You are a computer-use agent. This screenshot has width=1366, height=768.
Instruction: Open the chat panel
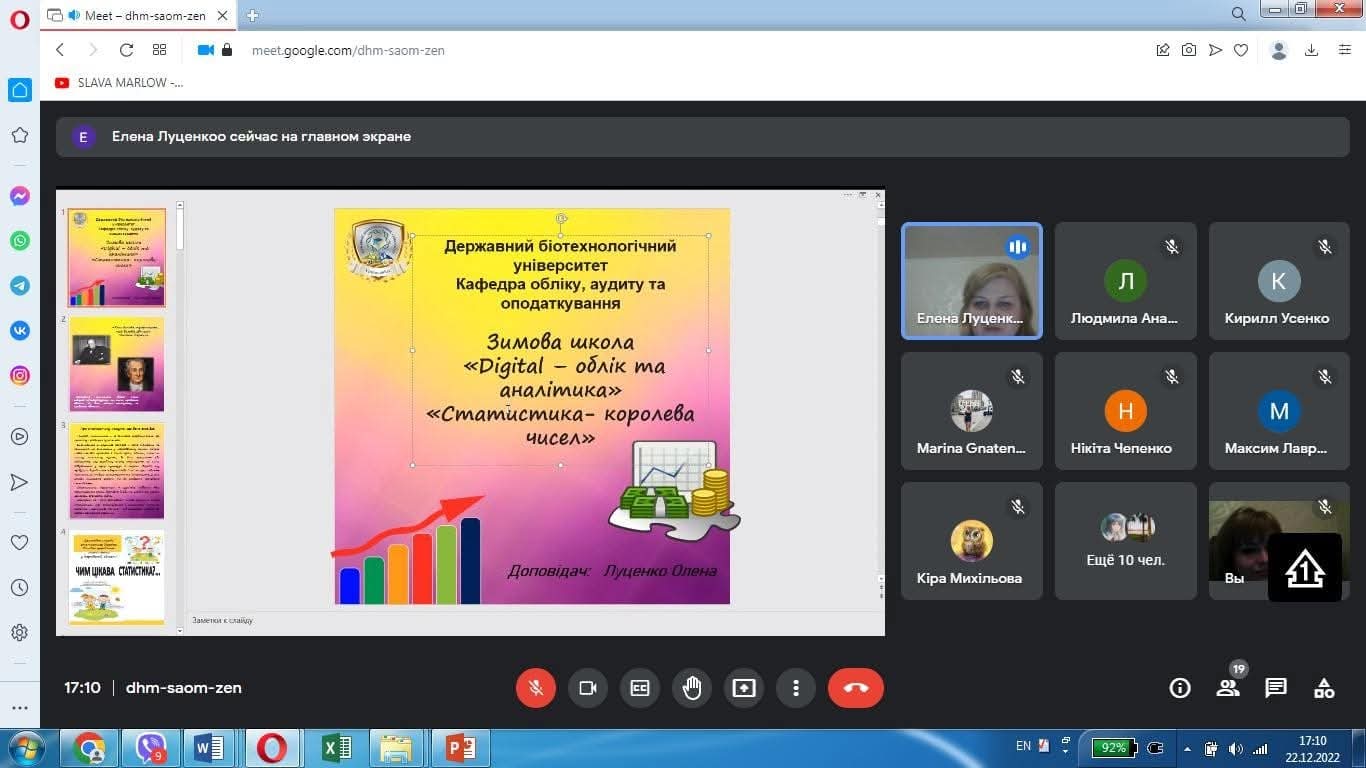1276,688
